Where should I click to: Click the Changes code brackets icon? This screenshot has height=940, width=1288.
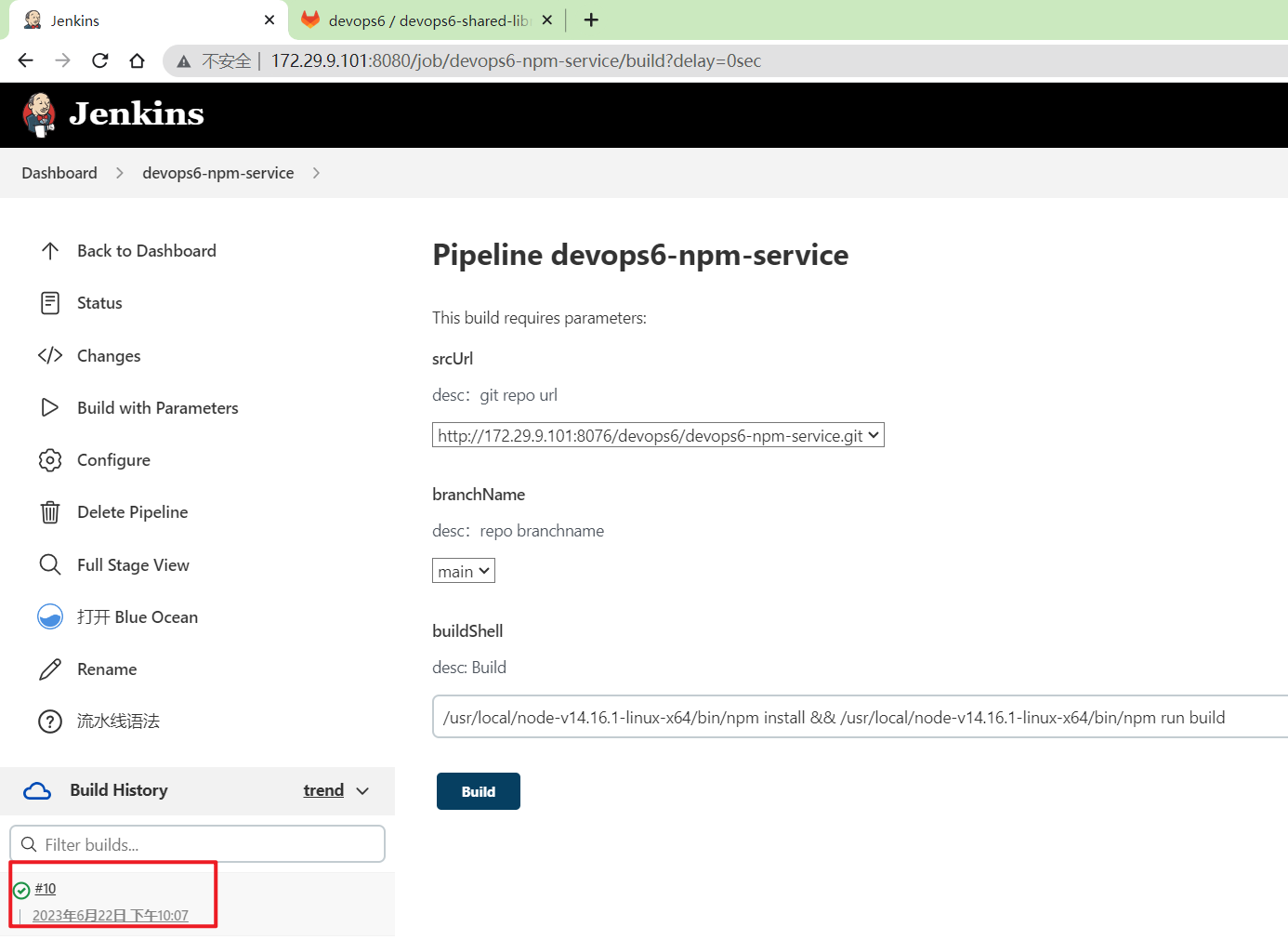click(50, 355)
